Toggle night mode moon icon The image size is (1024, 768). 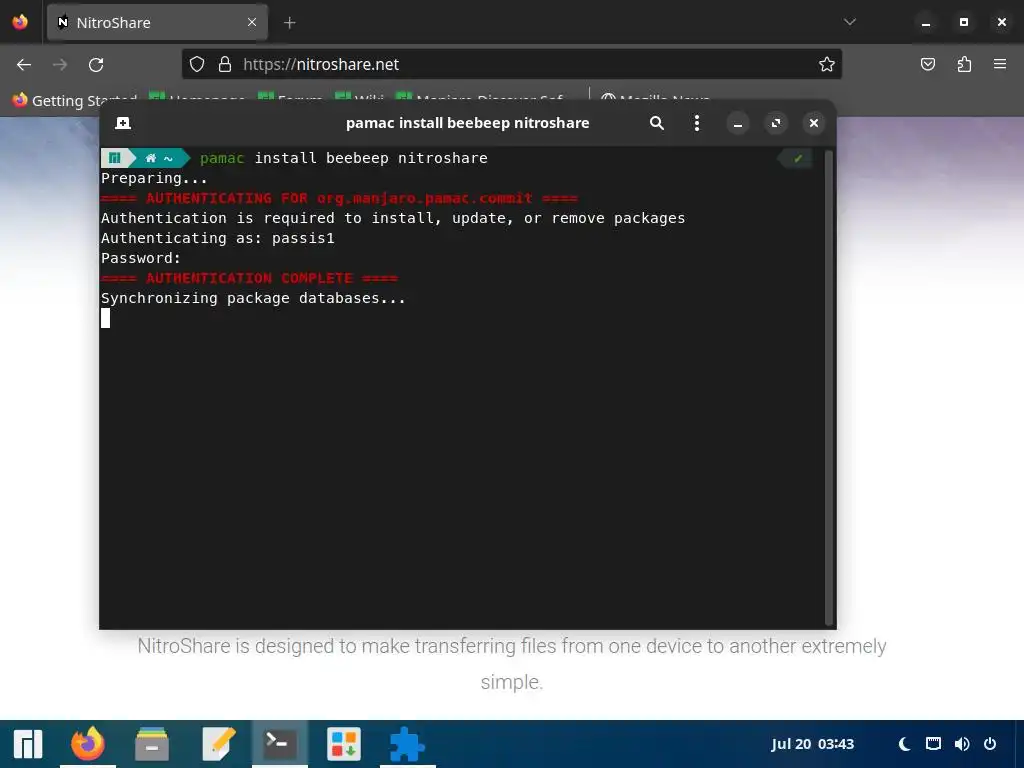(x=904, y=744)
